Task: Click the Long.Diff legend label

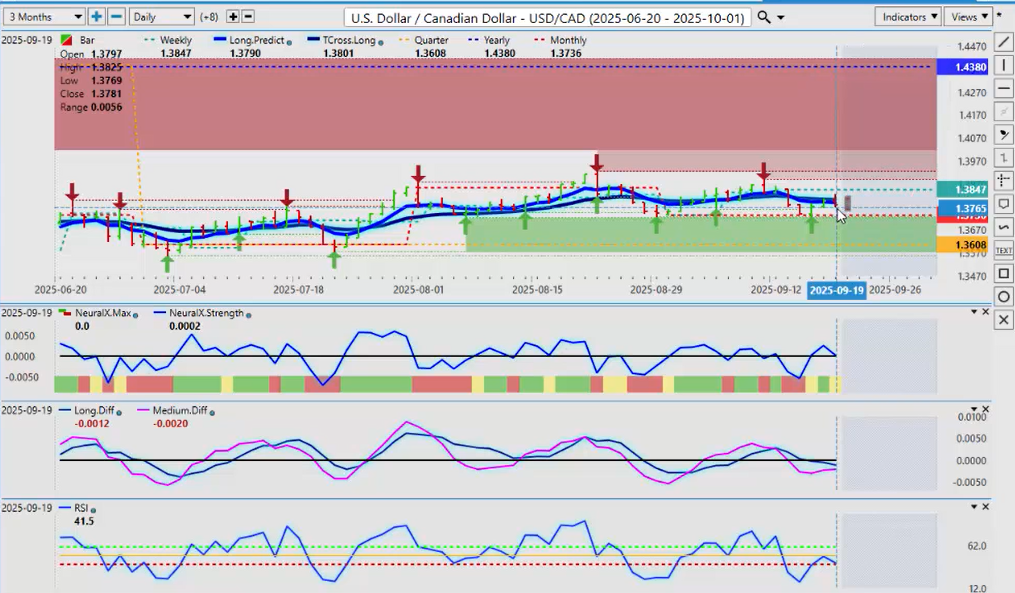Action: pyautogui.click(x=94, y=410)
